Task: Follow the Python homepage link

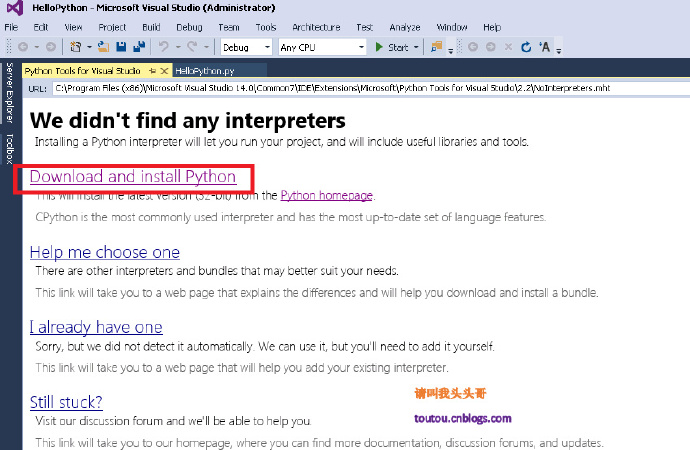Action: point(326,195)
